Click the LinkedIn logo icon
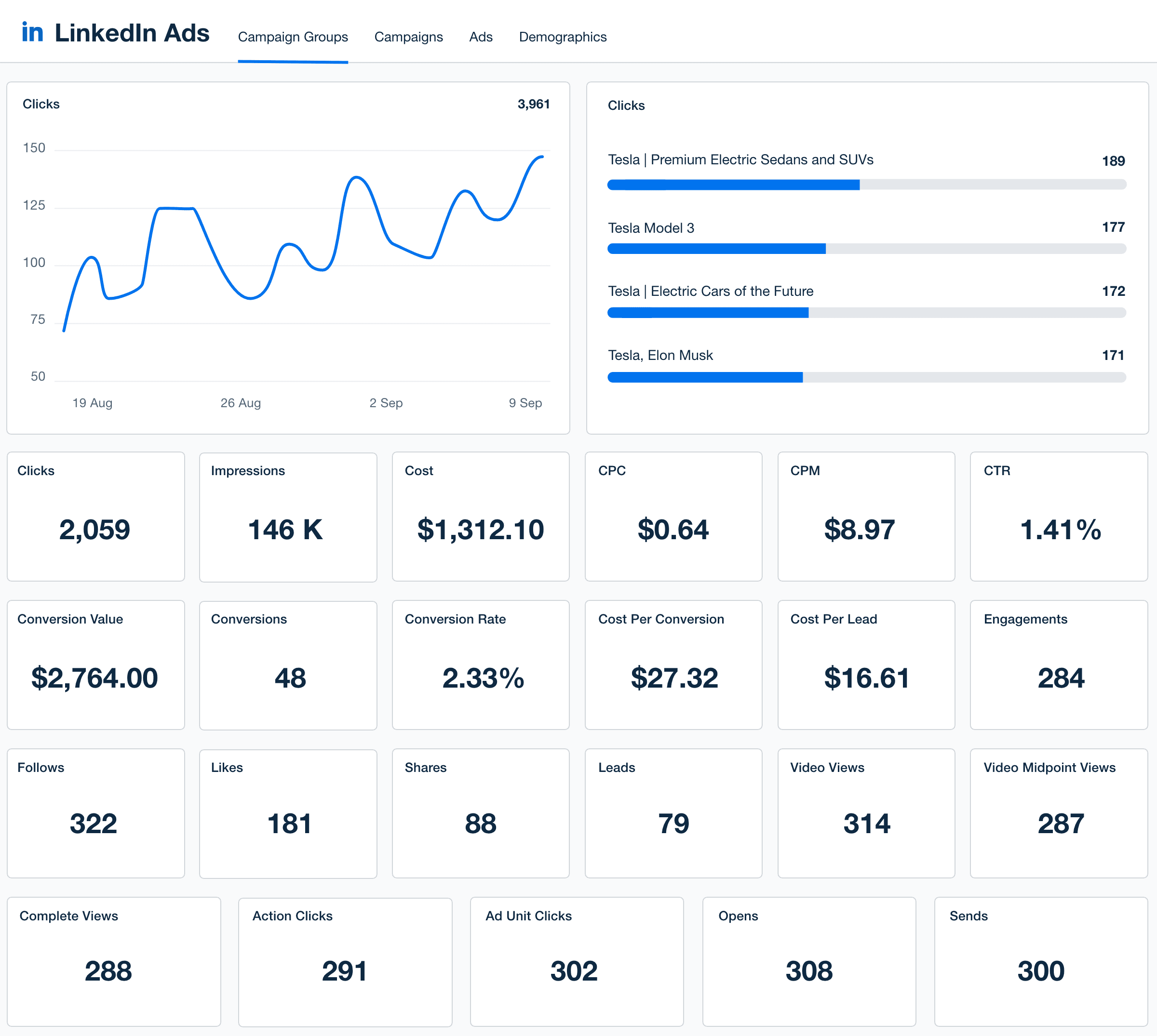Screen dimensions: 1157x1036 (x=33, y=32)
